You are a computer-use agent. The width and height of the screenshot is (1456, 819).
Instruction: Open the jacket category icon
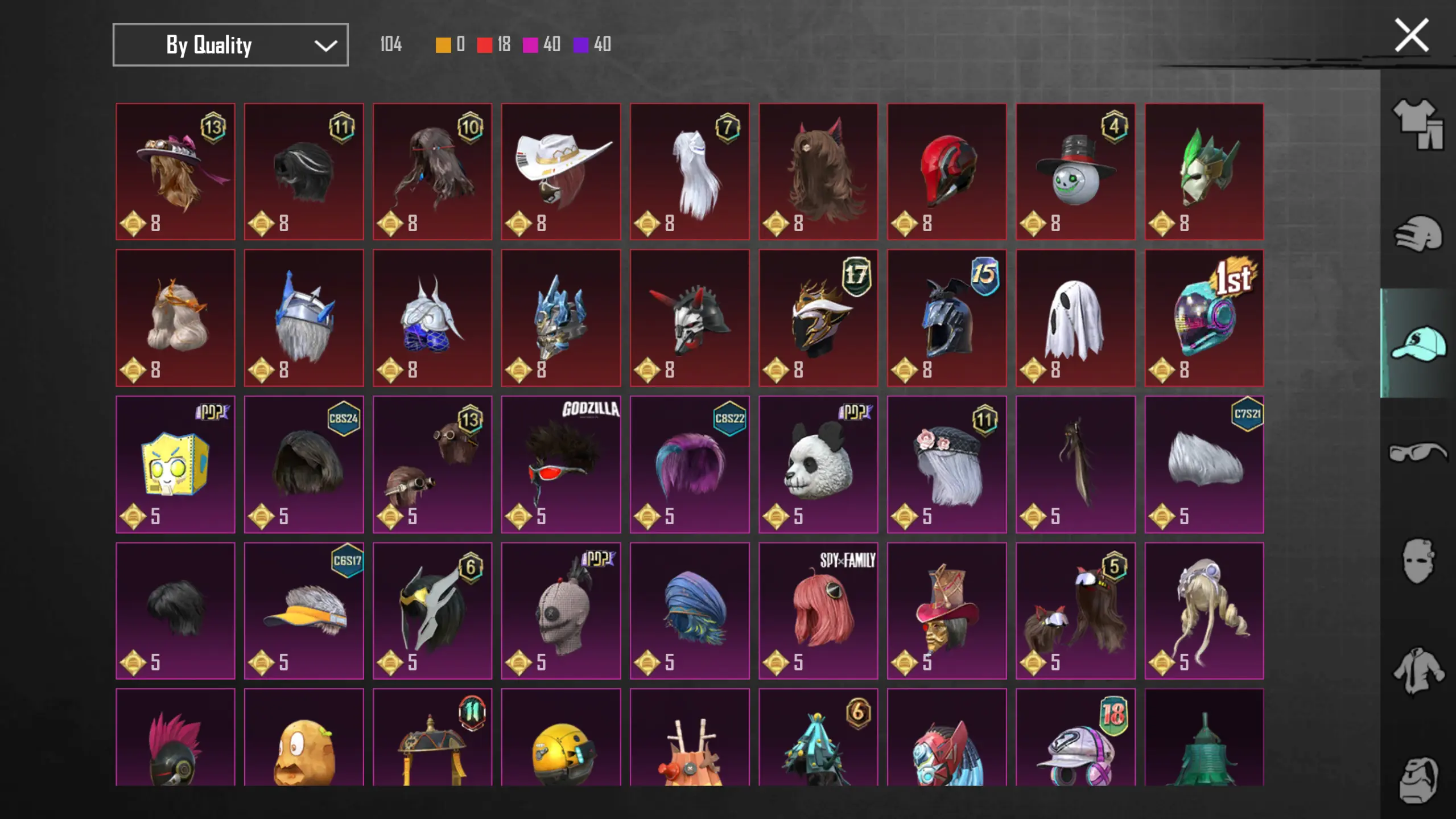point(1418,671)
